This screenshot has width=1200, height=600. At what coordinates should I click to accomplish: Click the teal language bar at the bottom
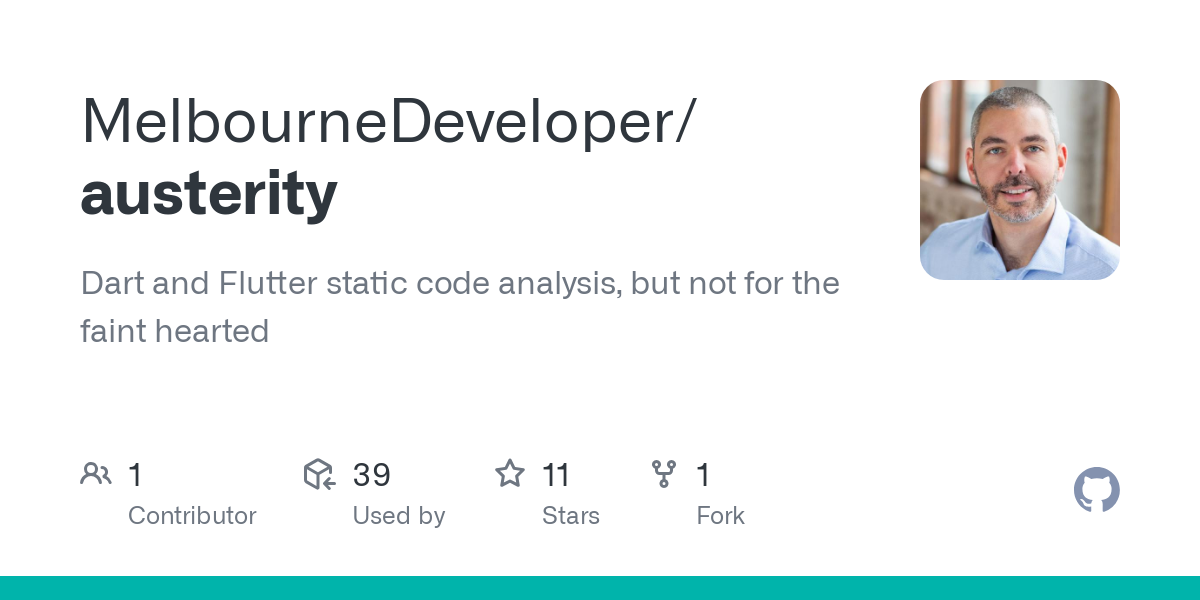click(600, 588)
